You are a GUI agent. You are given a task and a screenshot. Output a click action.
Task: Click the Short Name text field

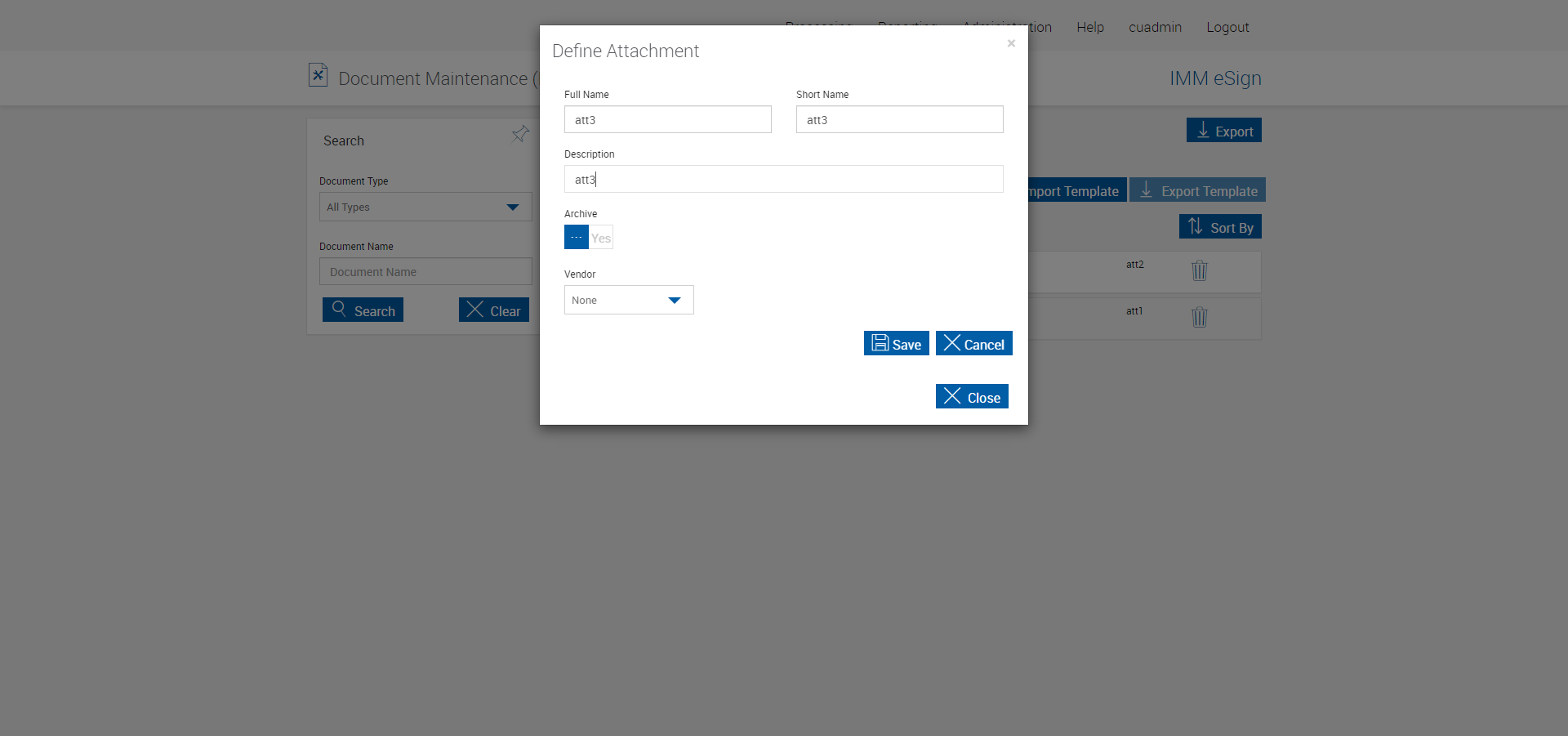[899, 119]
